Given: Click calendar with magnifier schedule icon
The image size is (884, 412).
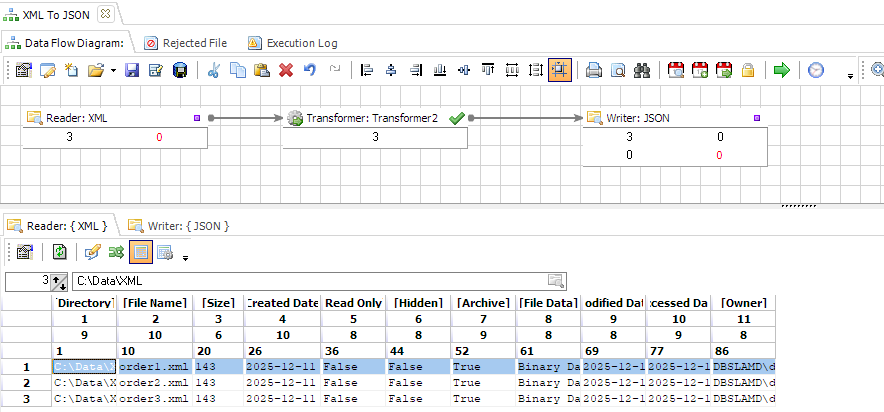Looking at the screenshot, I should [675, 70].
